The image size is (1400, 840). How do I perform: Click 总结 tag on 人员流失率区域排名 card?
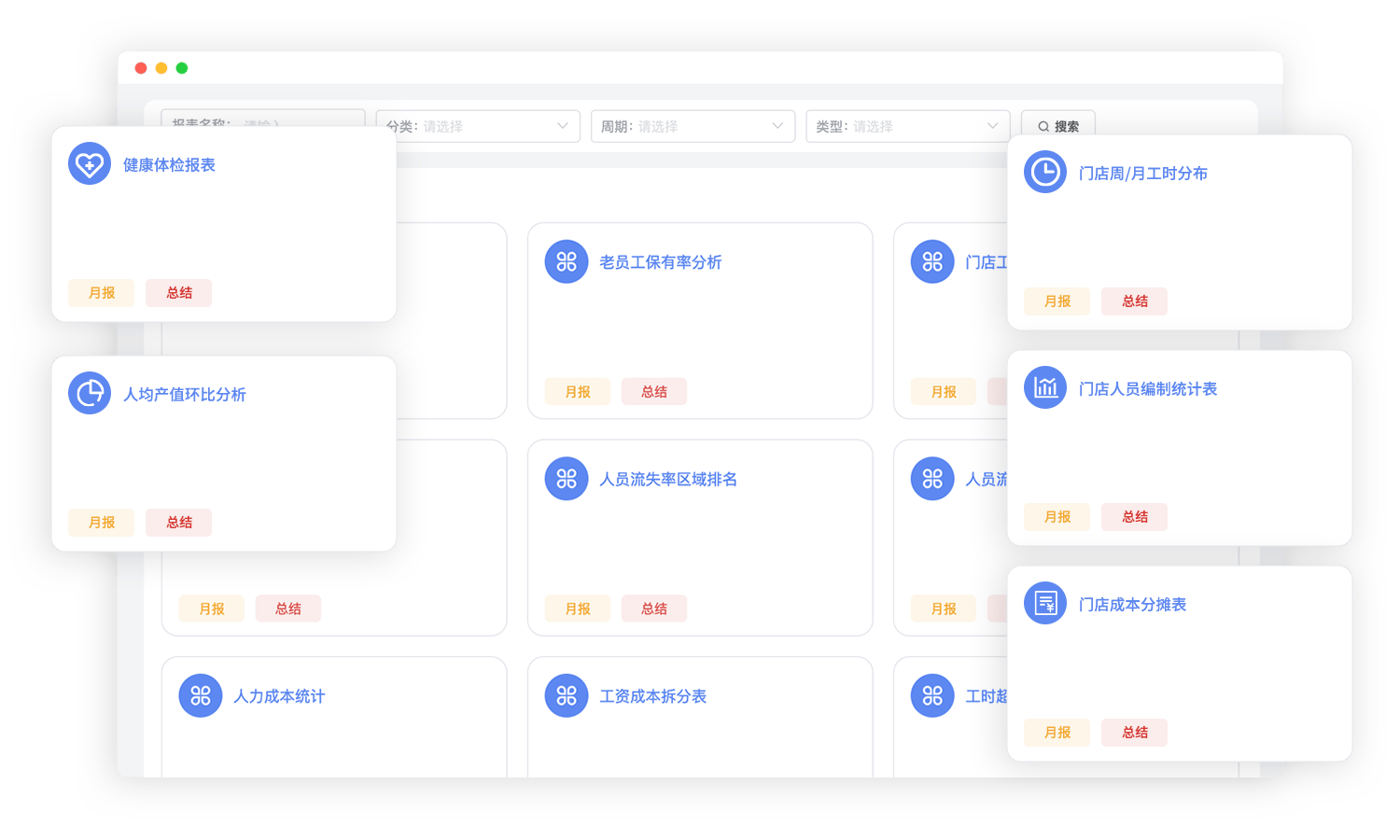coord(654,609)
